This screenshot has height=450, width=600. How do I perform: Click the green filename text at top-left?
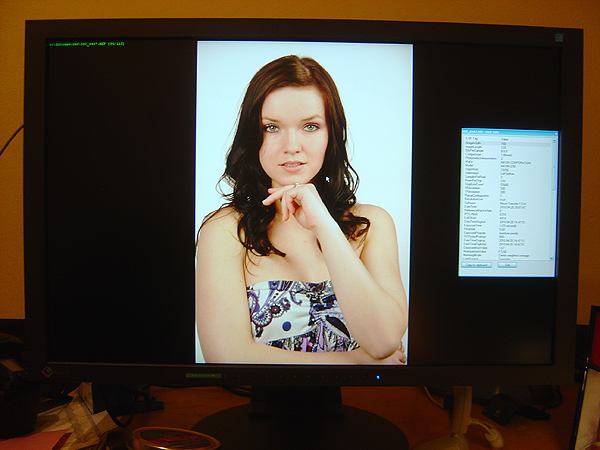[x=87, y=44]
